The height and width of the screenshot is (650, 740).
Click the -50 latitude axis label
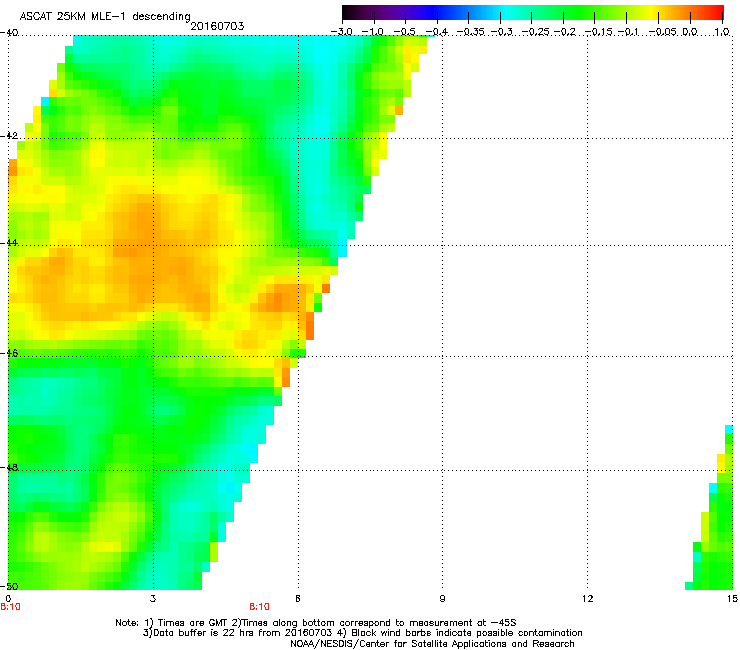pyautogui.click(x=9, y=586)
